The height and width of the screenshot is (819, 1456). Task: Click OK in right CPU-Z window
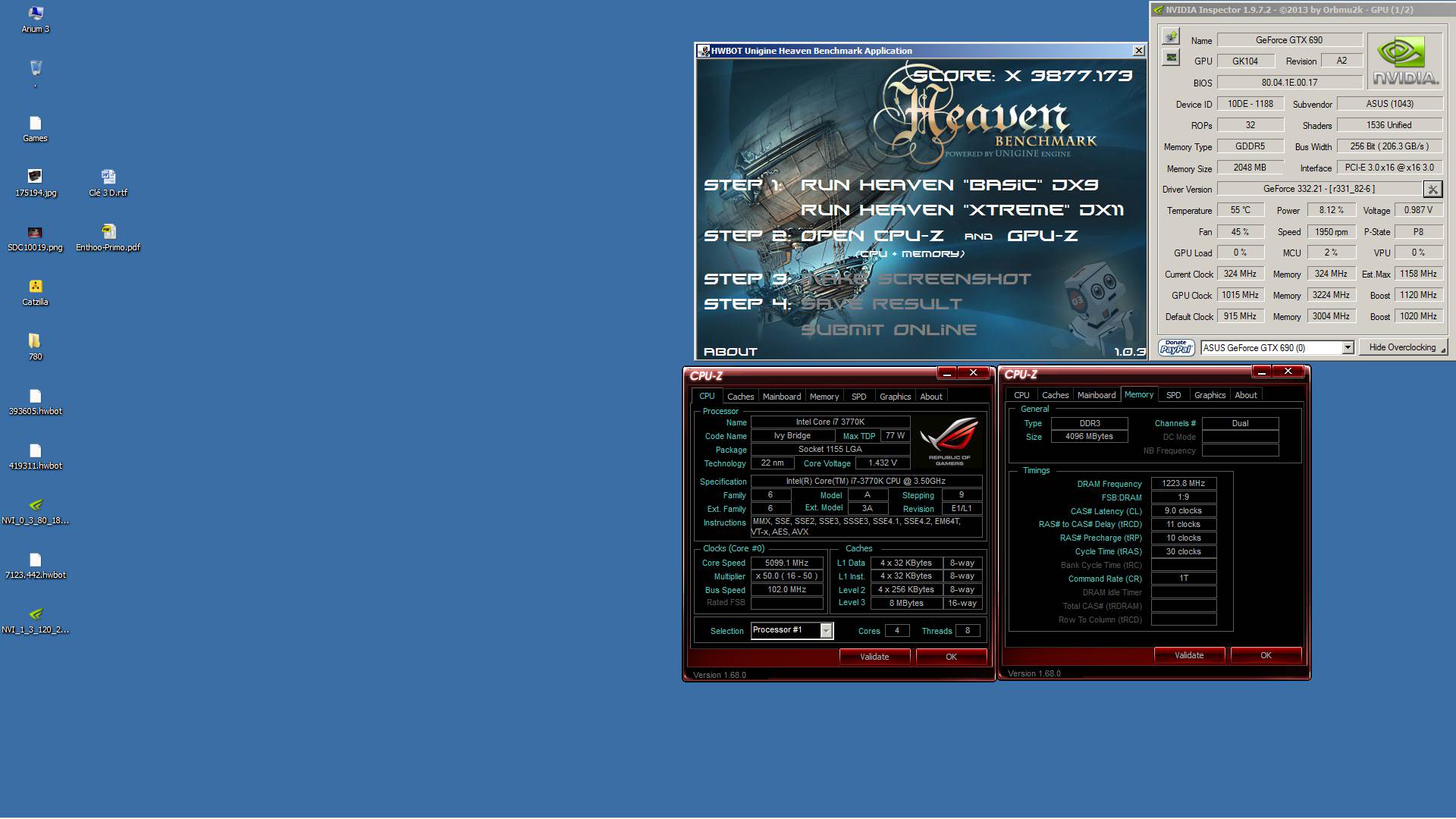(x=1266, y=655)
